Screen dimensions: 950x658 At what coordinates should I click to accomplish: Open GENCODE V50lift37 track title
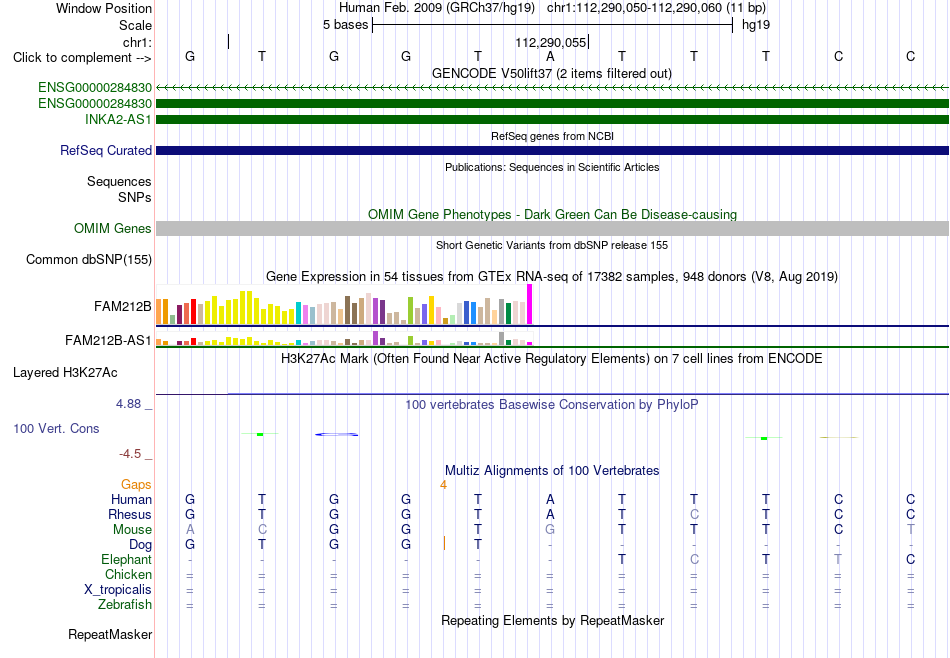(x=552, y=73)
